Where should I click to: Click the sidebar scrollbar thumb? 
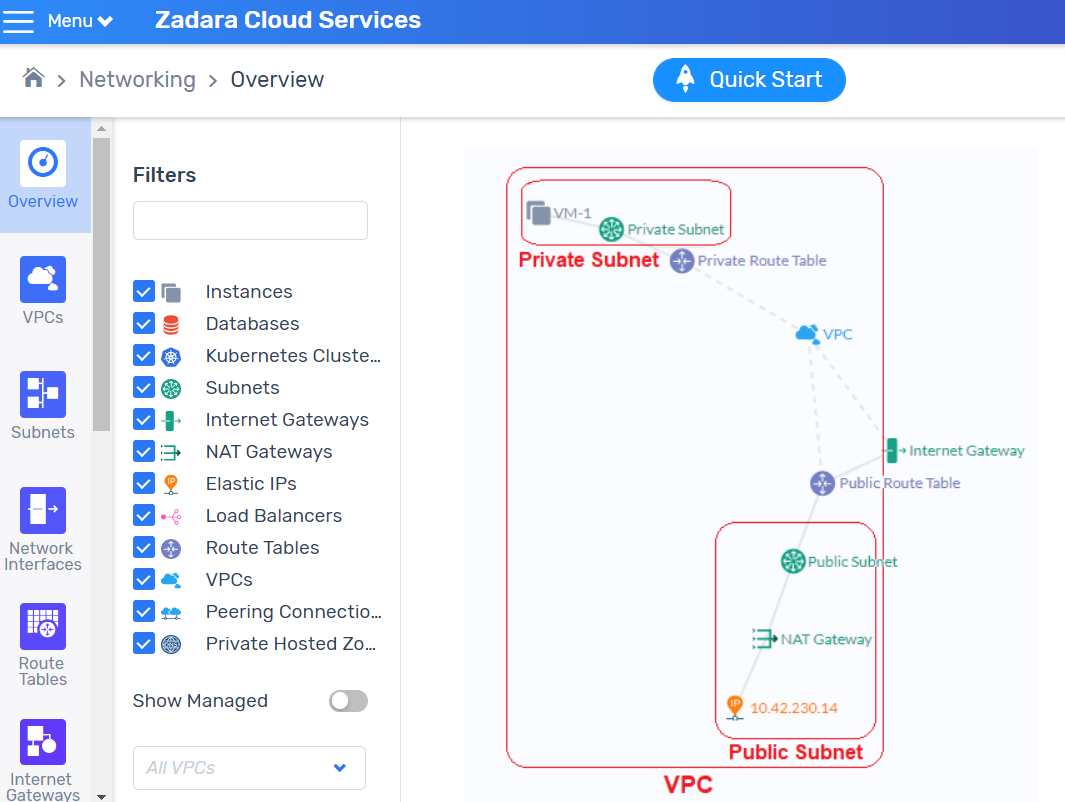coord(101,285)
